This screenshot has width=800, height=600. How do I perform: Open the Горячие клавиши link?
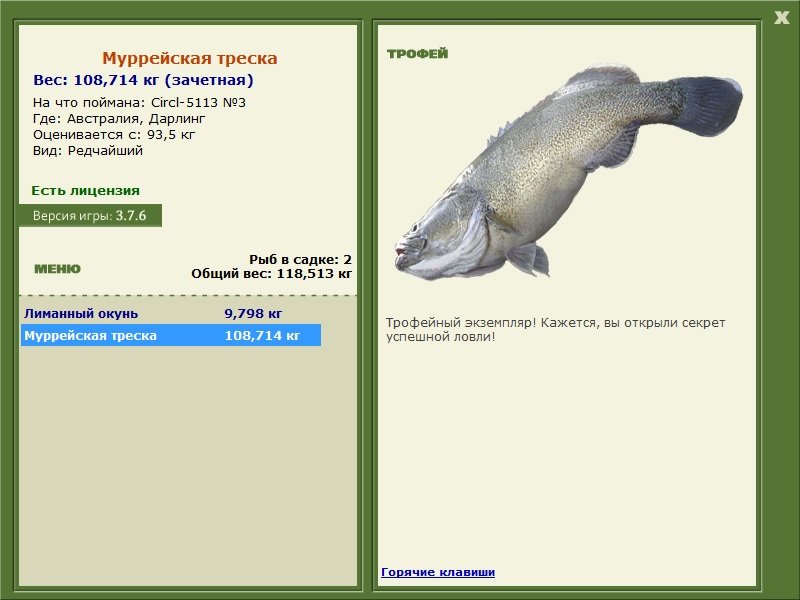tap(438, 572)
